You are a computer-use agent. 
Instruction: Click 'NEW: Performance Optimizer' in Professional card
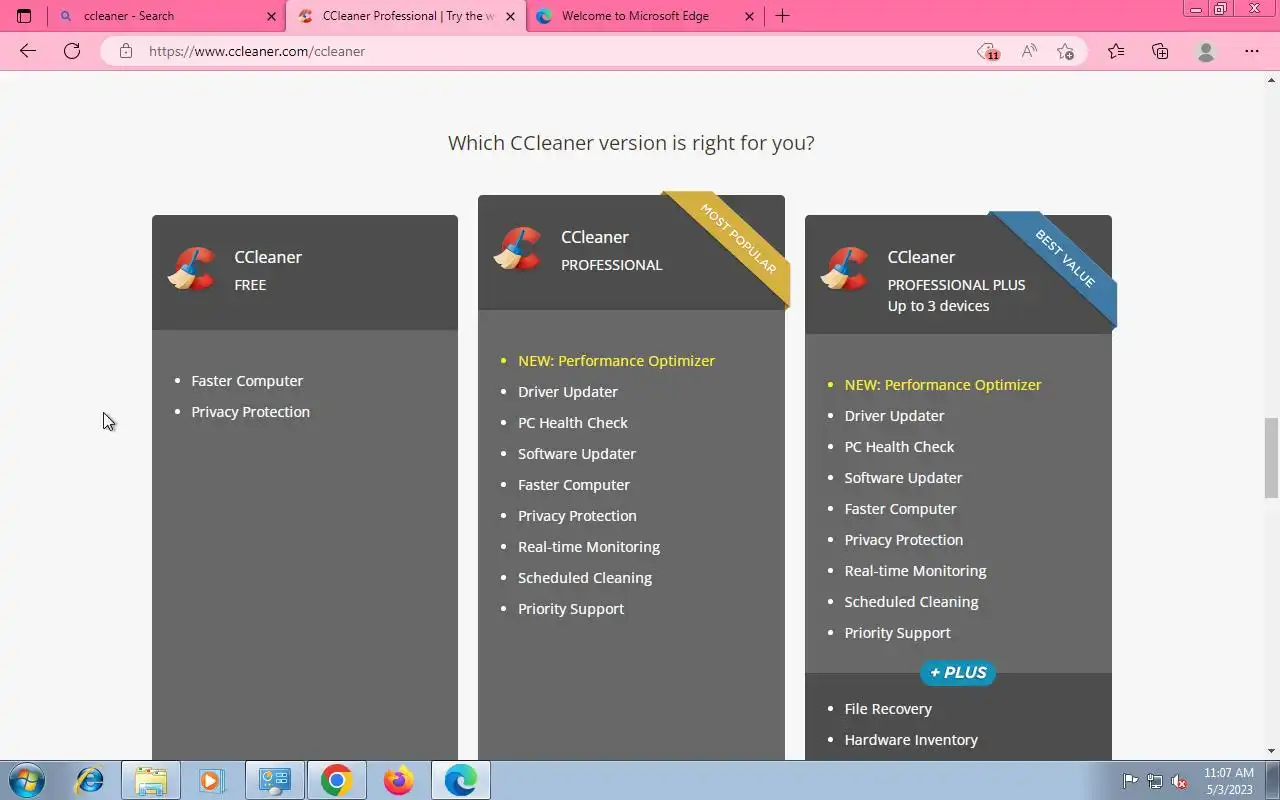pos(616,361)
